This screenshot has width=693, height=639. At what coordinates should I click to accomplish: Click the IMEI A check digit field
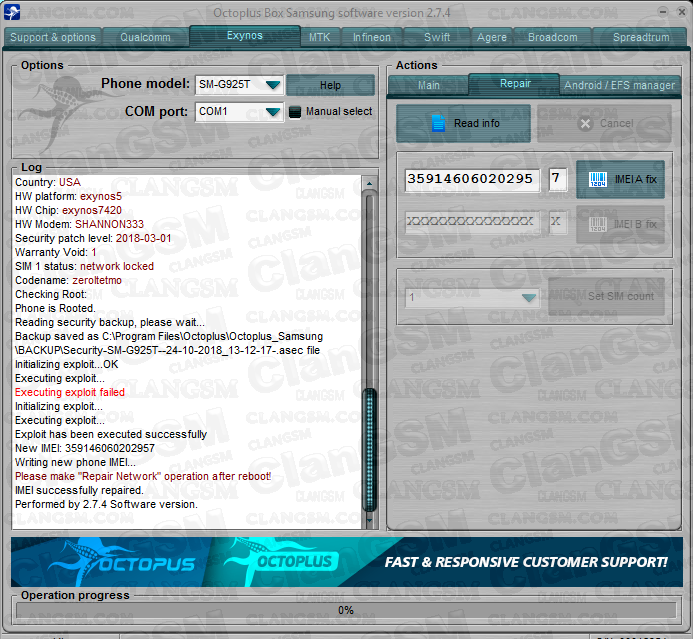558,179
